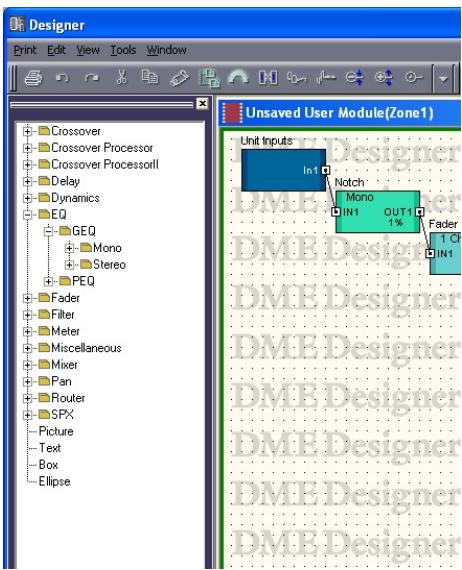The width and height of the screenshot is (462, 570).
Task: Expand the Meter folder
Action: 27,332
